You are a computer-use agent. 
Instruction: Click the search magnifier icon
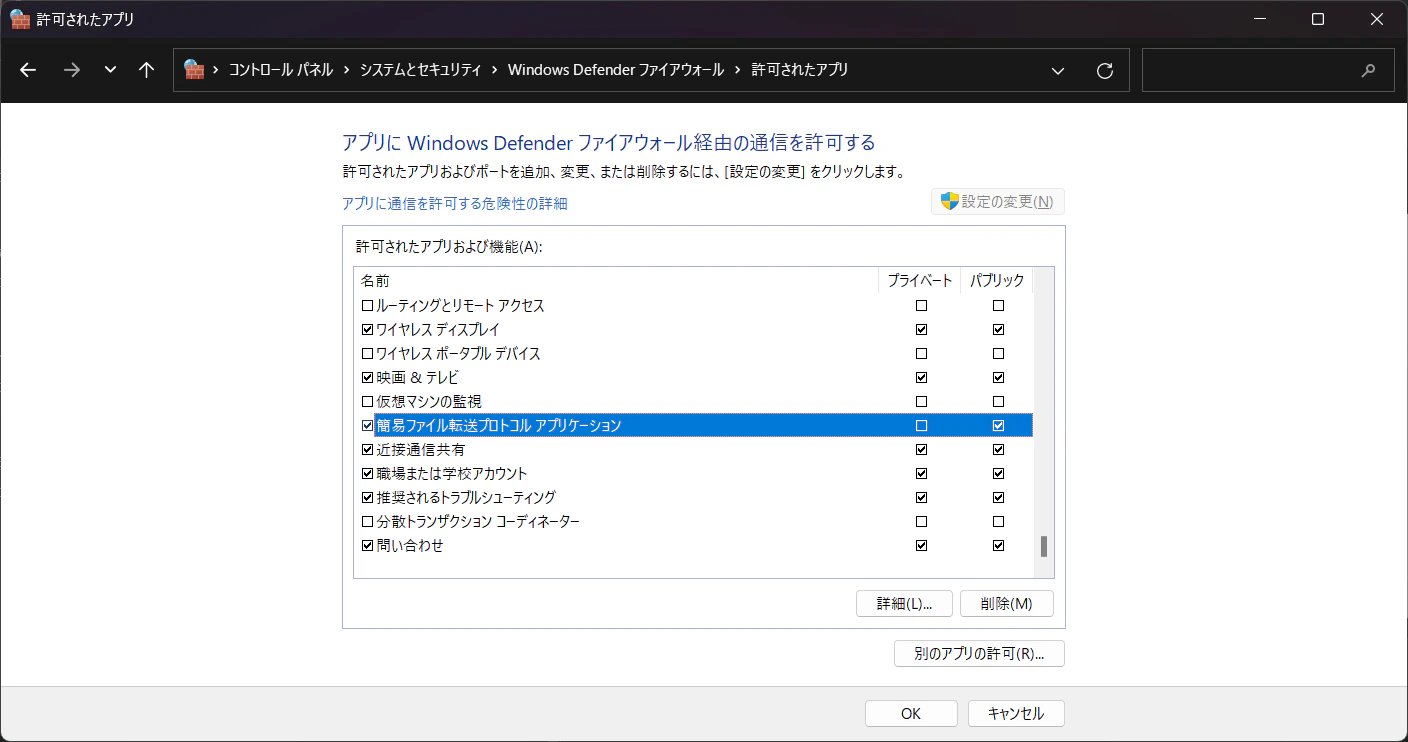(x=1368, y=70)
